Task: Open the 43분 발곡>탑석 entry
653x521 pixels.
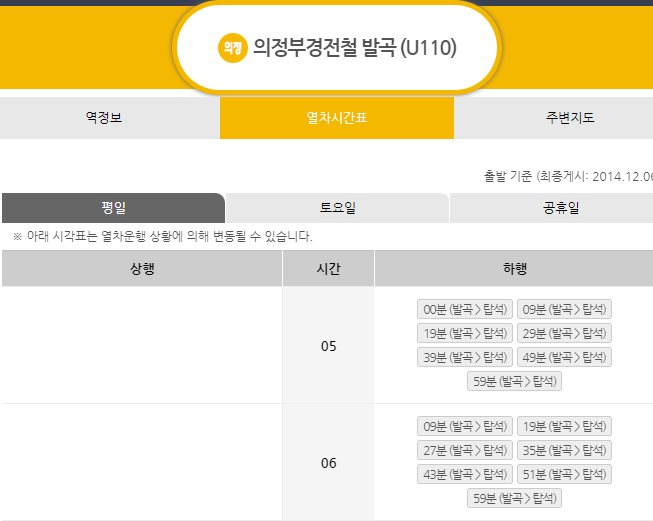Action: 465,474
